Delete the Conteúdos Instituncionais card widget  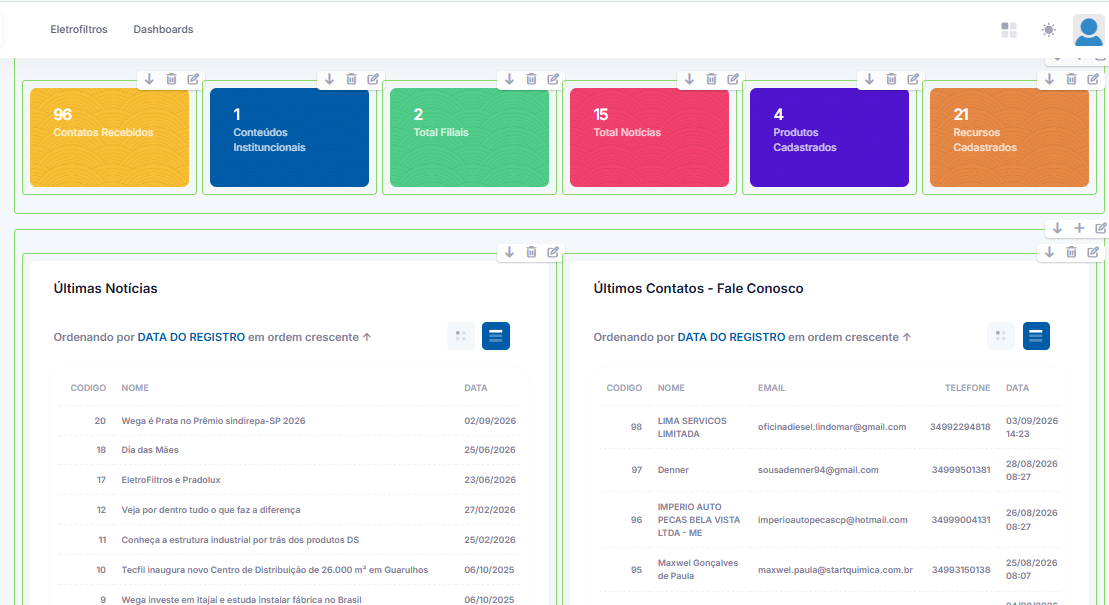point(352,79)
